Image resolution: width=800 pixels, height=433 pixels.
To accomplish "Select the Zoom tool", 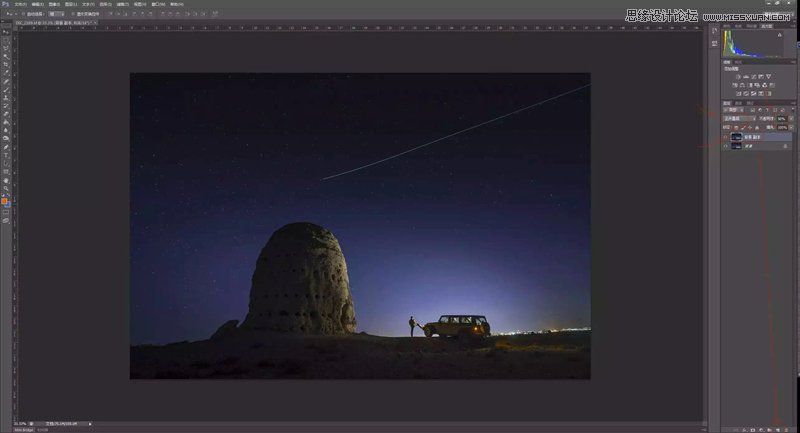I will pyautogui.click(x=6, y=189).
